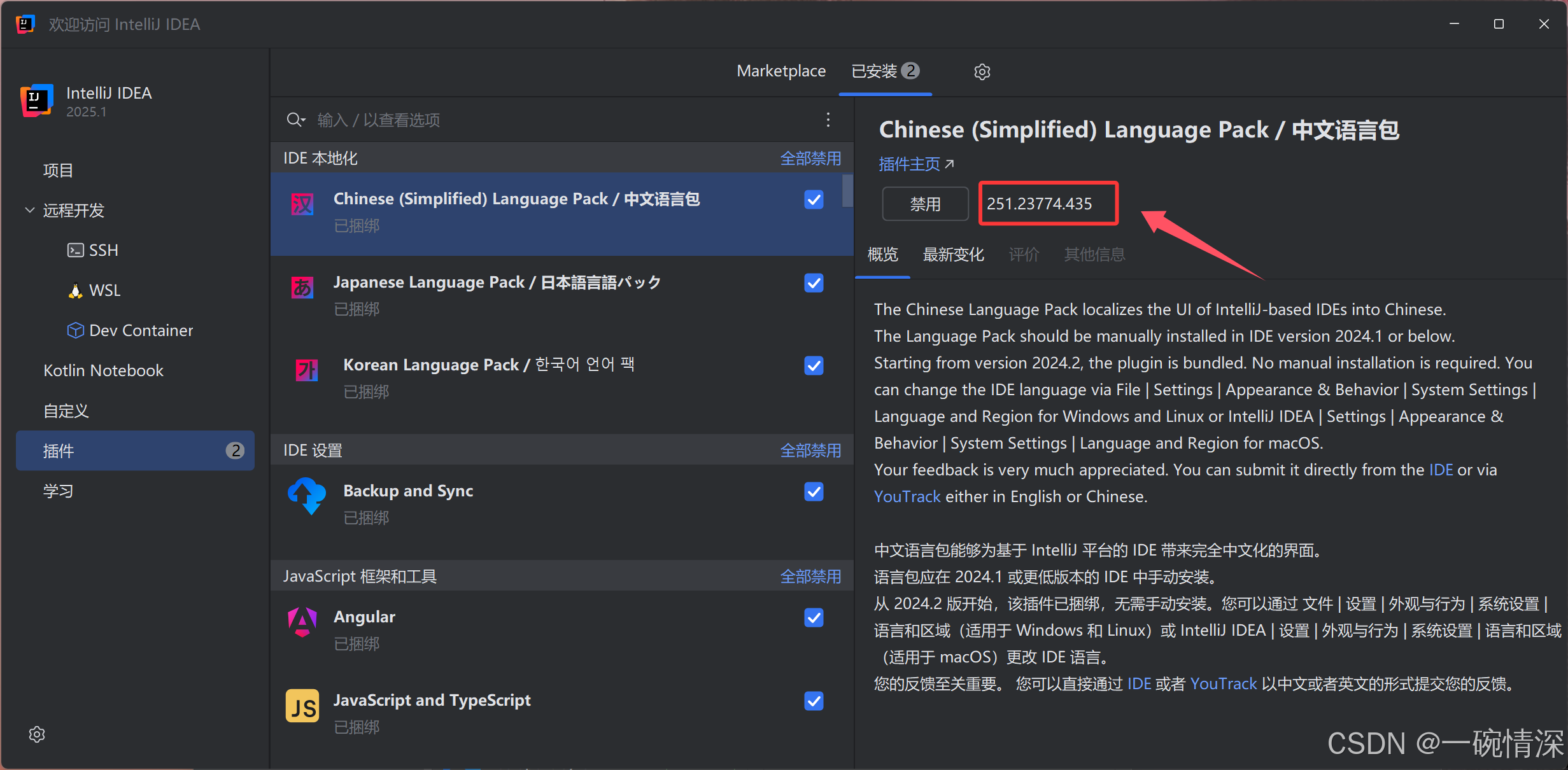
Task: Click the Angular plugin icon
Action: tap(302, 622)
